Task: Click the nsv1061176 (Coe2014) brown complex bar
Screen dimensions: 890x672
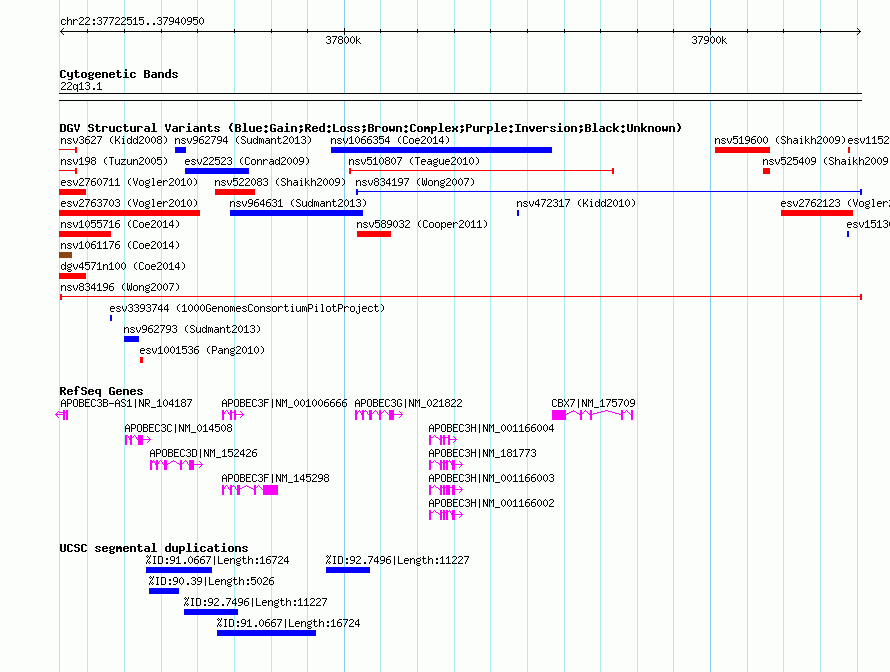Action: click(65, 255)
